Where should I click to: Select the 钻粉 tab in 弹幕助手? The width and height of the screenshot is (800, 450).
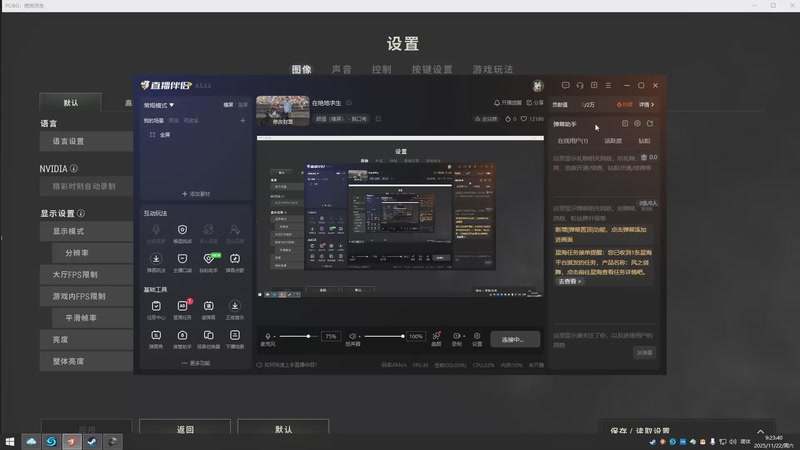pyautogui.click(x=644, y=141)
